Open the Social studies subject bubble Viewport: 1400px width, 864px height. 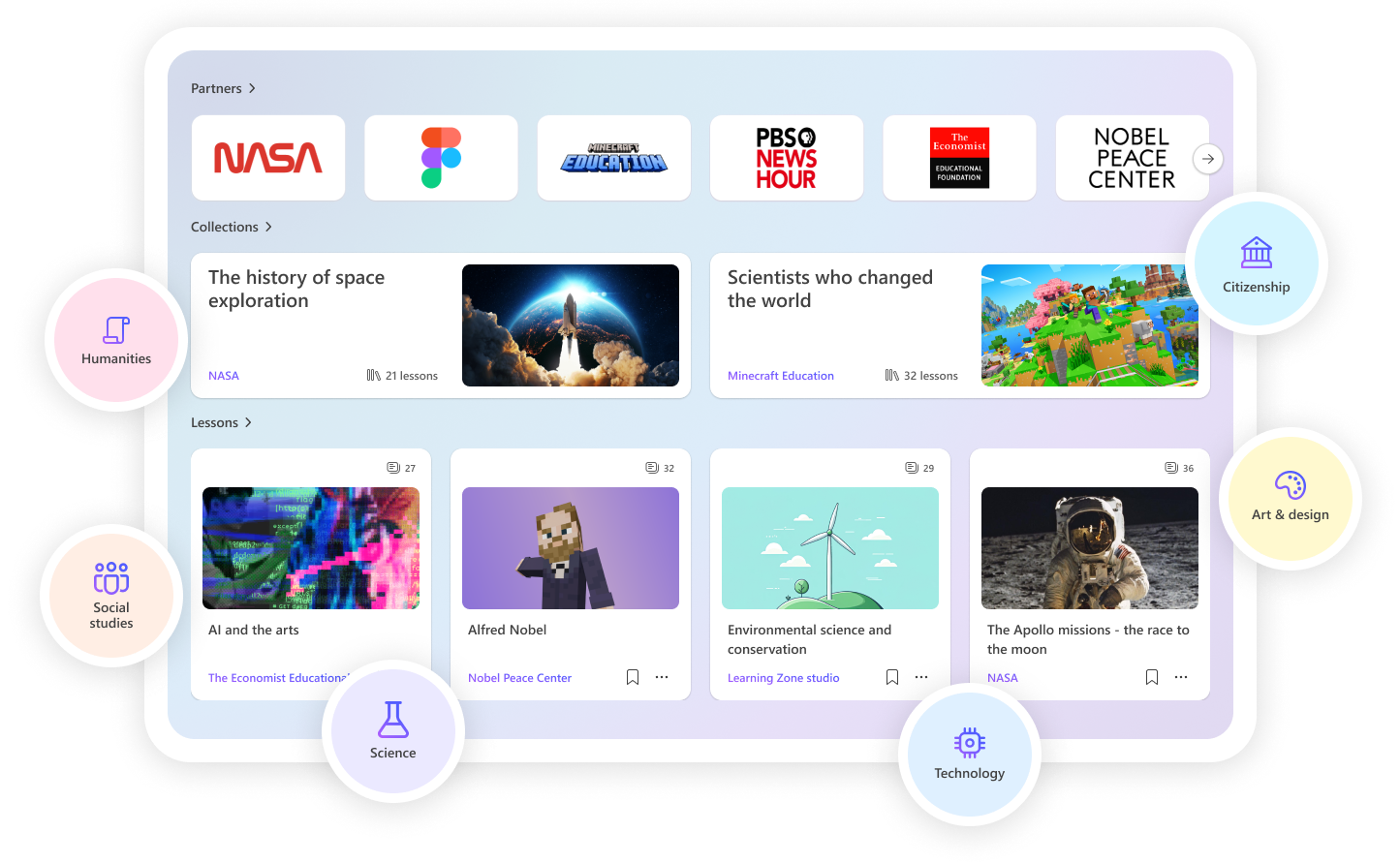[111, 596]
